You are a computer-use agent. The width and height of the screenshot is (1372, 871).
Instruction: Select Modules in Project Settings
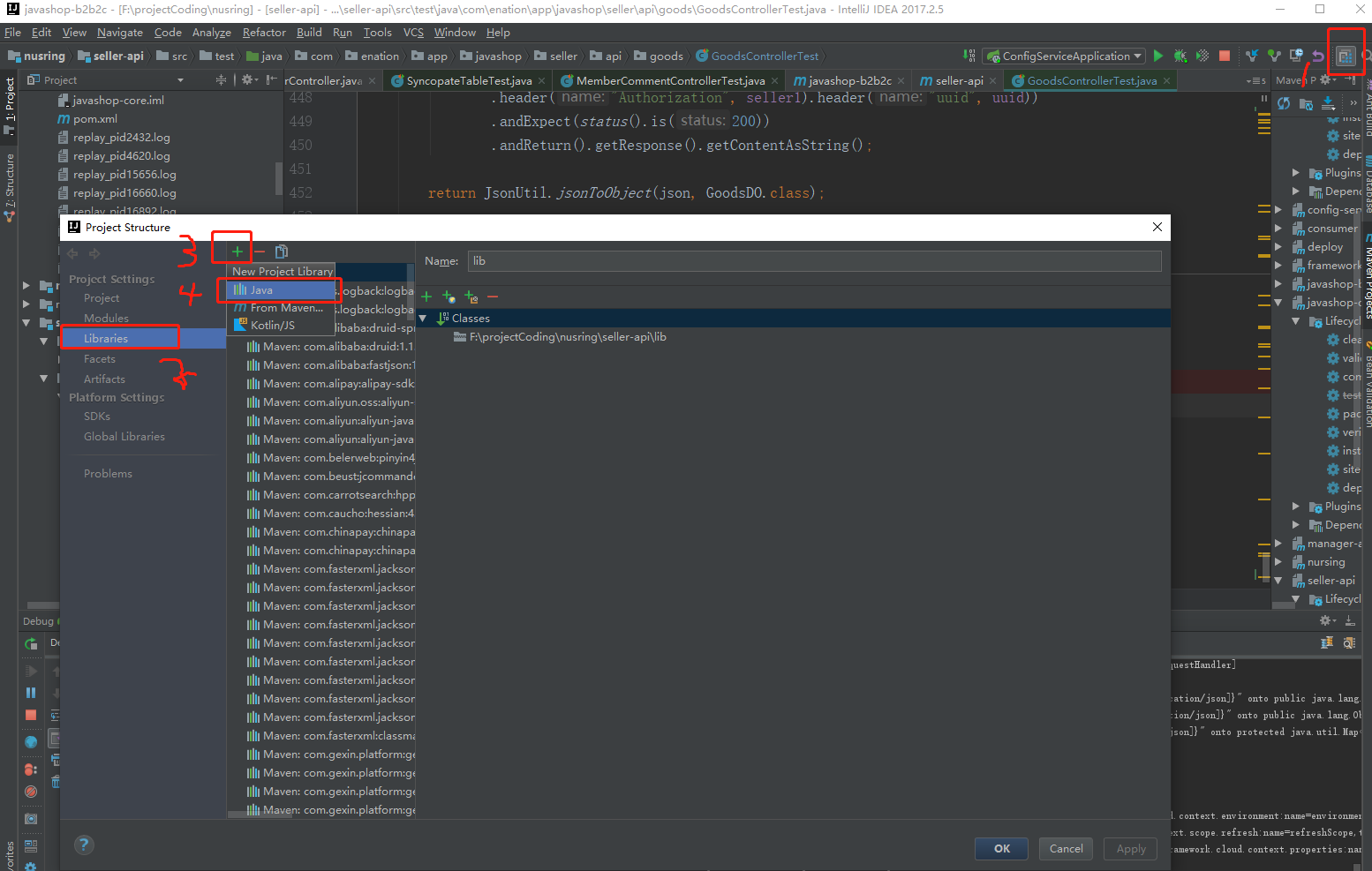[x=106, y=319]
